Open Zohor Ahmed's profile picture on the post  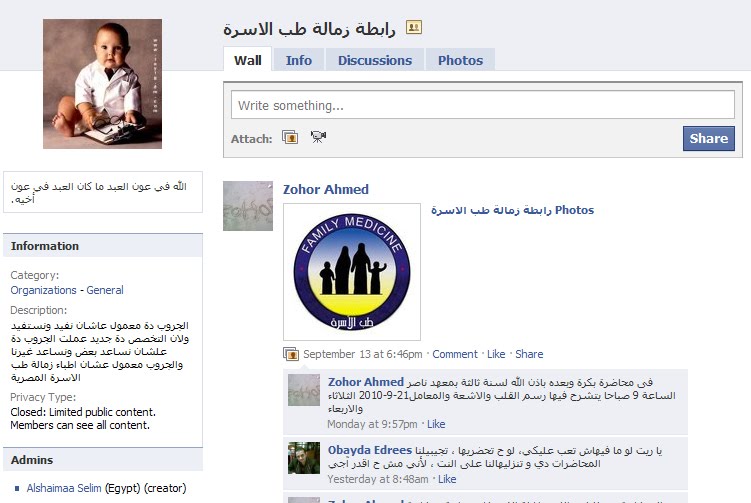248,206
